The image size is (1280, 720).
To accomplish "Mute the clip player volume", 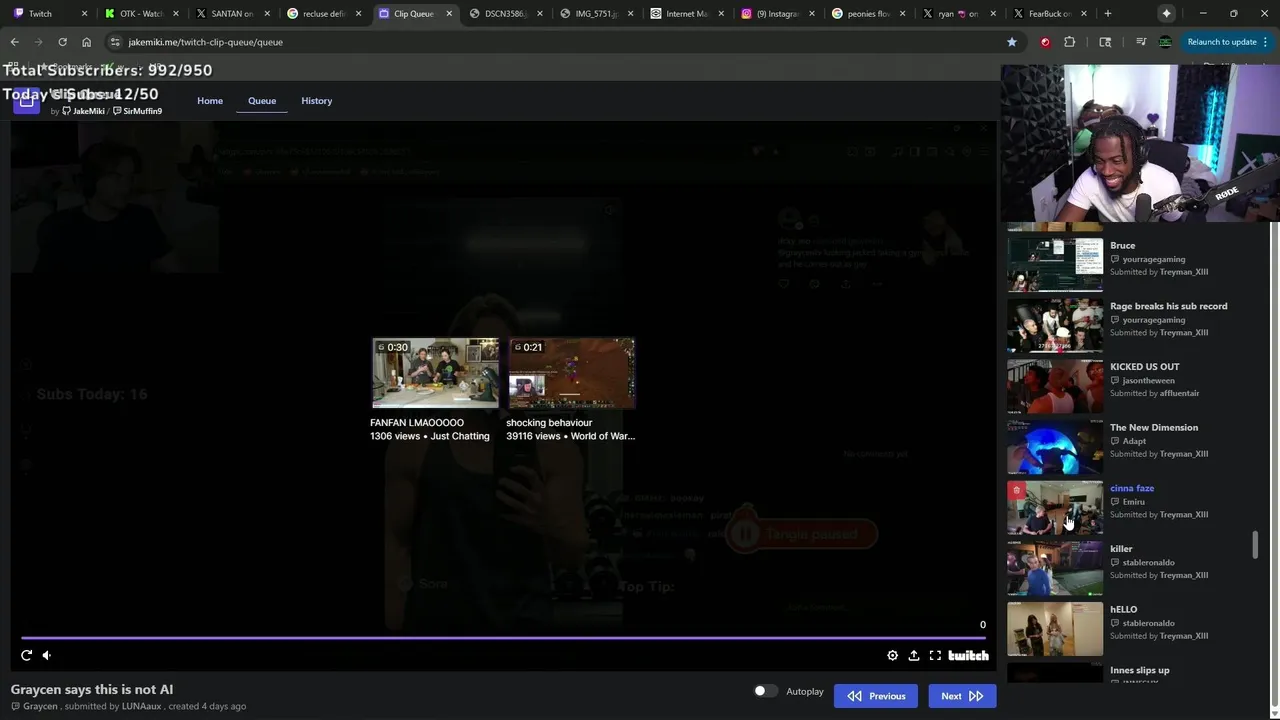I will point(46,655).
